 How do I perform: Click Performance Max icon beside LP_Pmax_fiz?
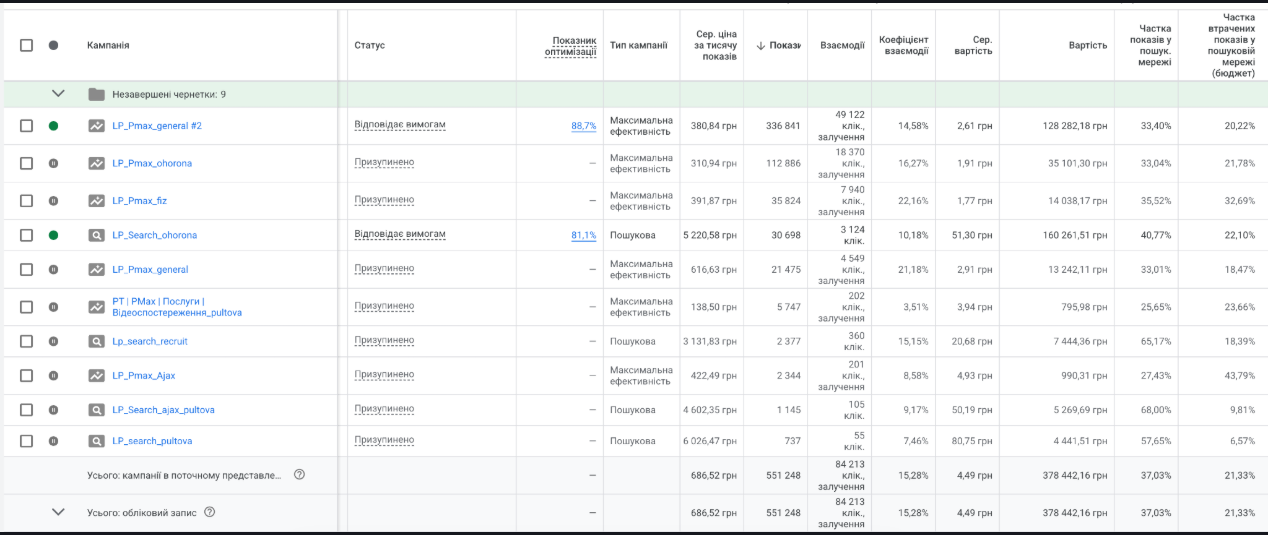pos(96,201)
